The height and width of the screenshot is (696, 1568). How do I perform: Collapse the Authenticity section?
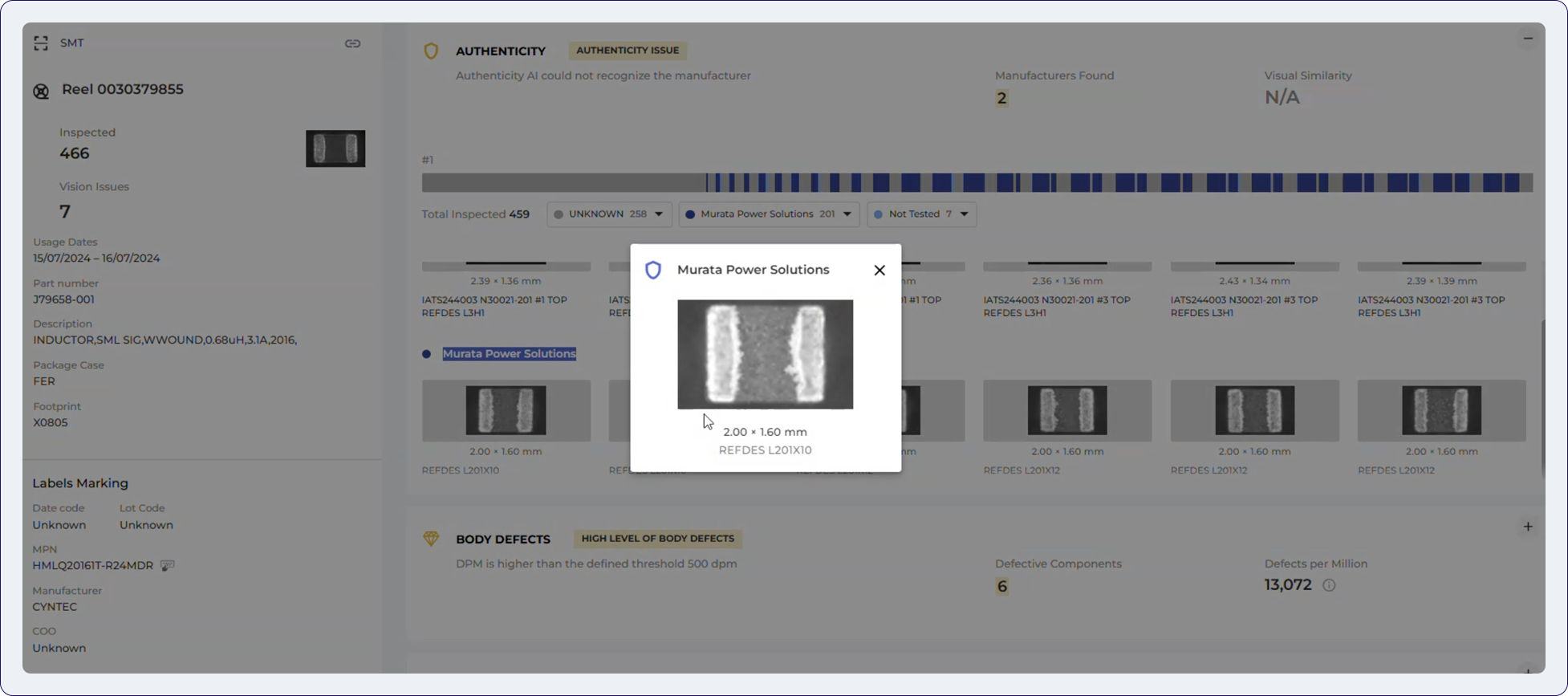click(1528, 39)
